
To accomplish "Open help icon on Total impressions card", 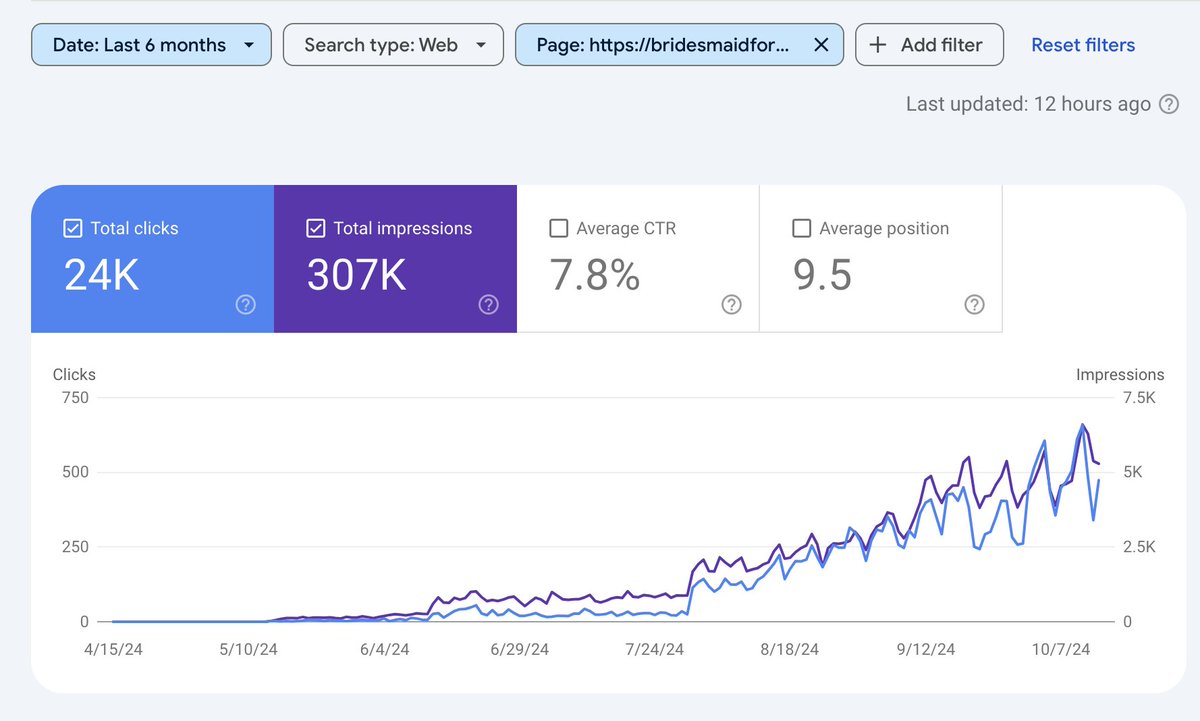I will point(488,305).
